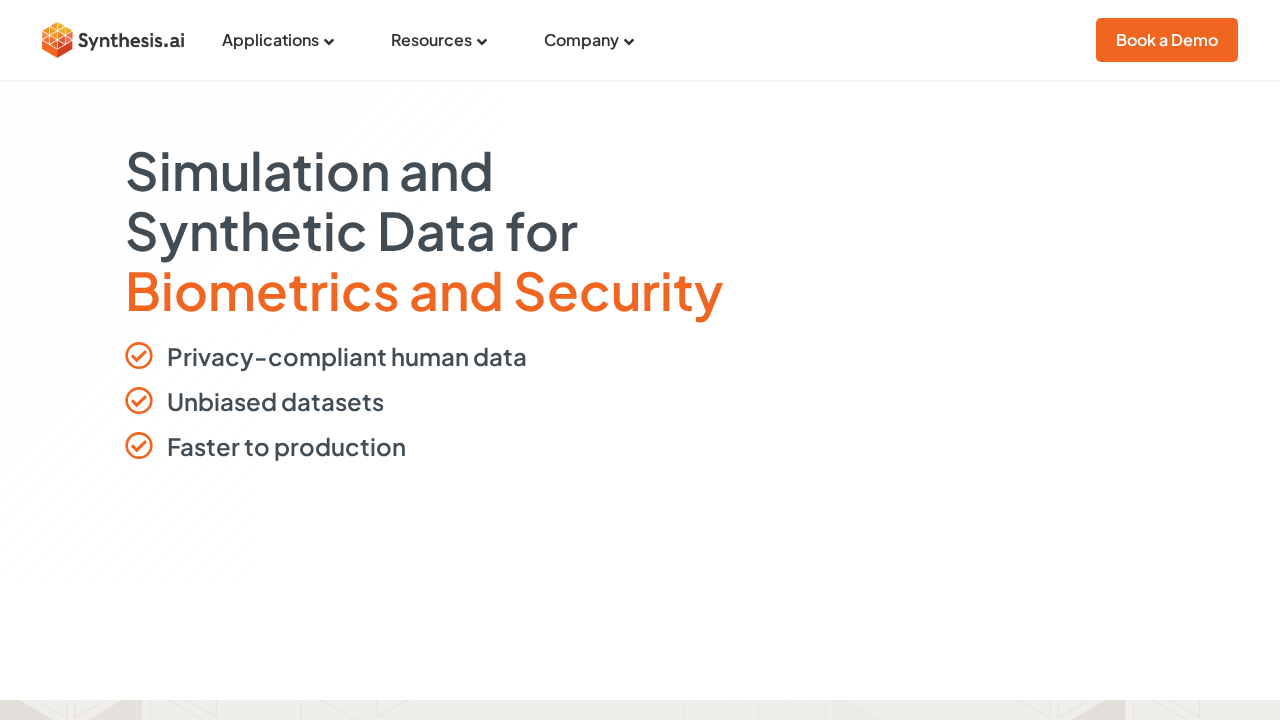Click the checkmark icon beside Faster to production
Viewport: 1280px width, 720px height.
tap(139, 446)
